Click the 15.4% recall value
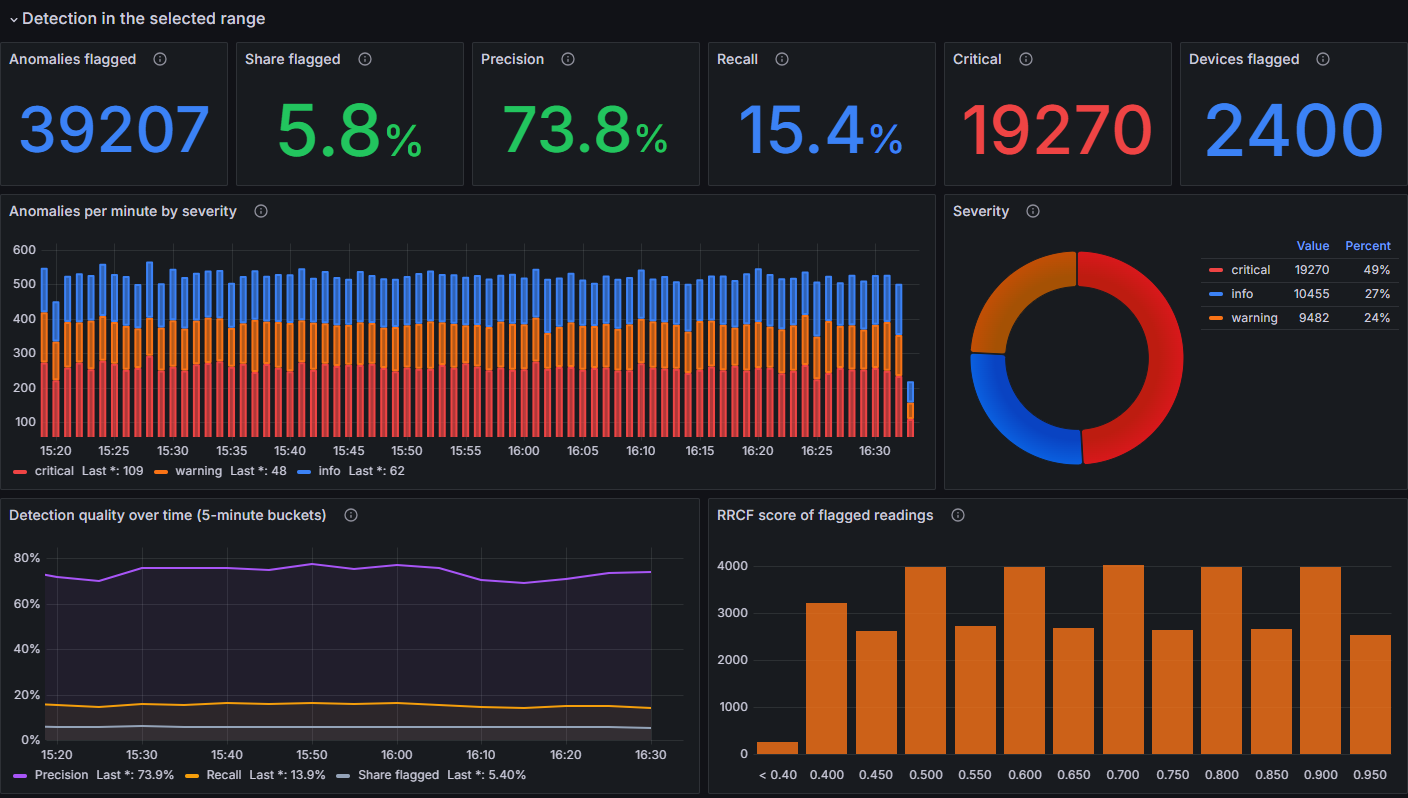This screenshot has width=1408, height=798. coord(821,131)
